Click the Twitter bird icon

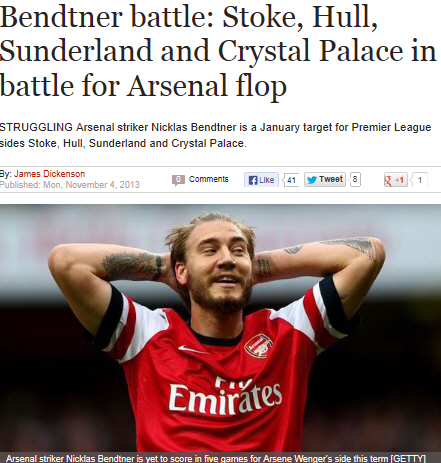click(x=312, y=180)
